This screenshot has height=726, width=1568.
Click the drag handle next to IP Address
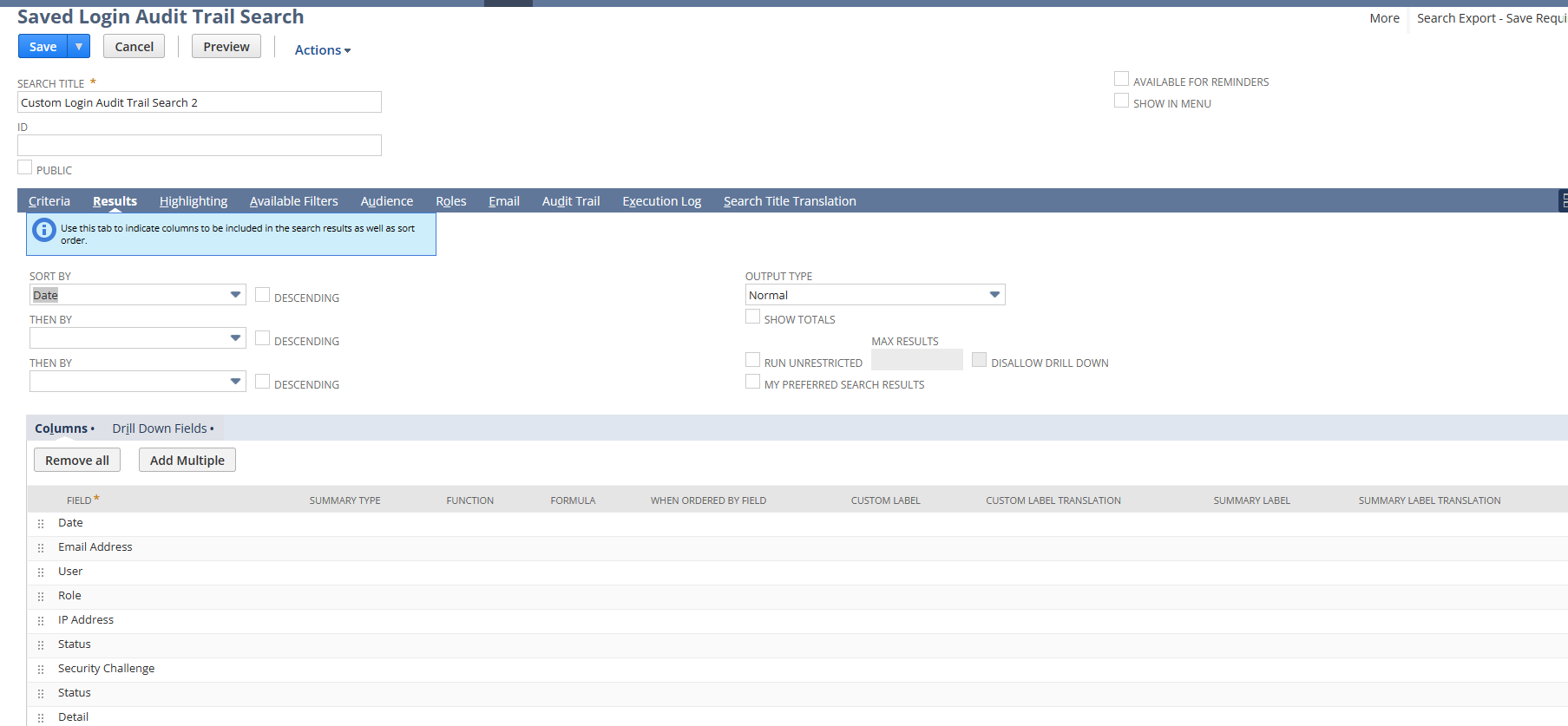(41, 621)
